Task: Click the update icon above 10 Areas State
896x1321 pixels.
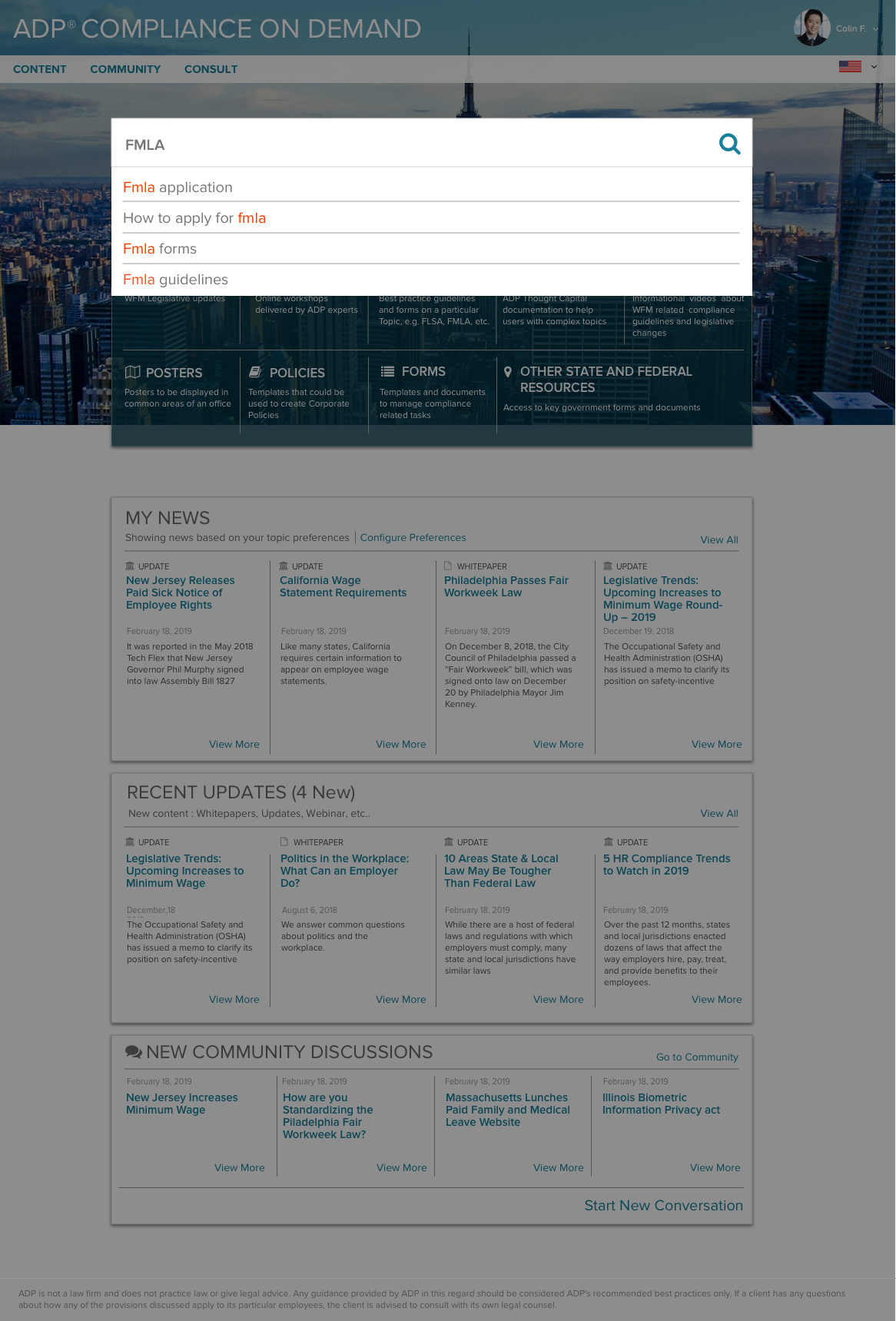Action: tap(449, 842)
